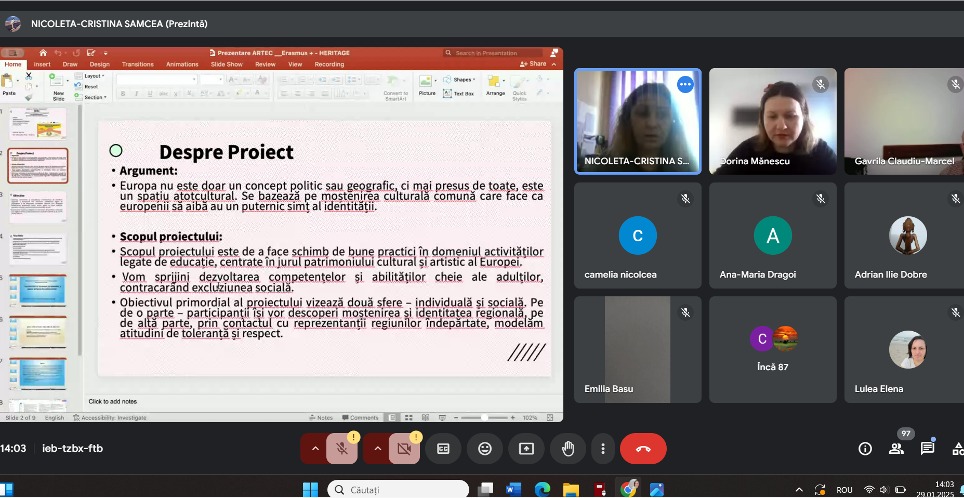Open the meeting chat panel
The width and height of the screenshot is (964, 498).
[927, 449]
